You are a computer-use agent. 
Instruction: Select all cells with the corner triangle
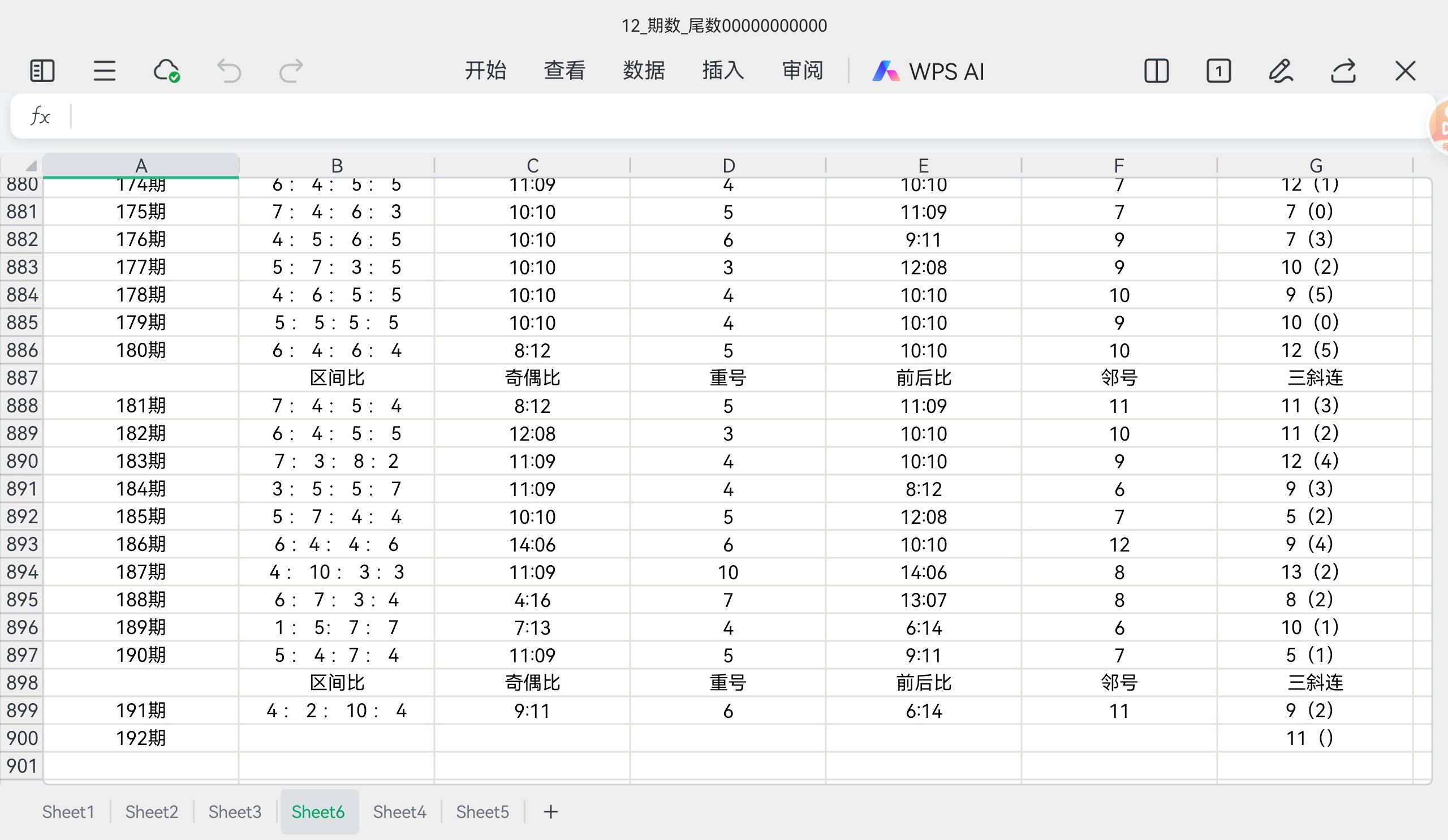click(31, 166)
